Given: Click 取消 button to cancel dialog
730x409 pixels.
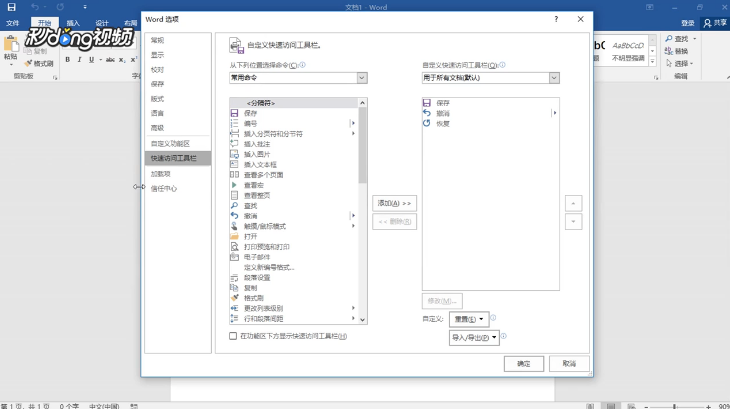Looking at the screenshot, I should 569,364.
